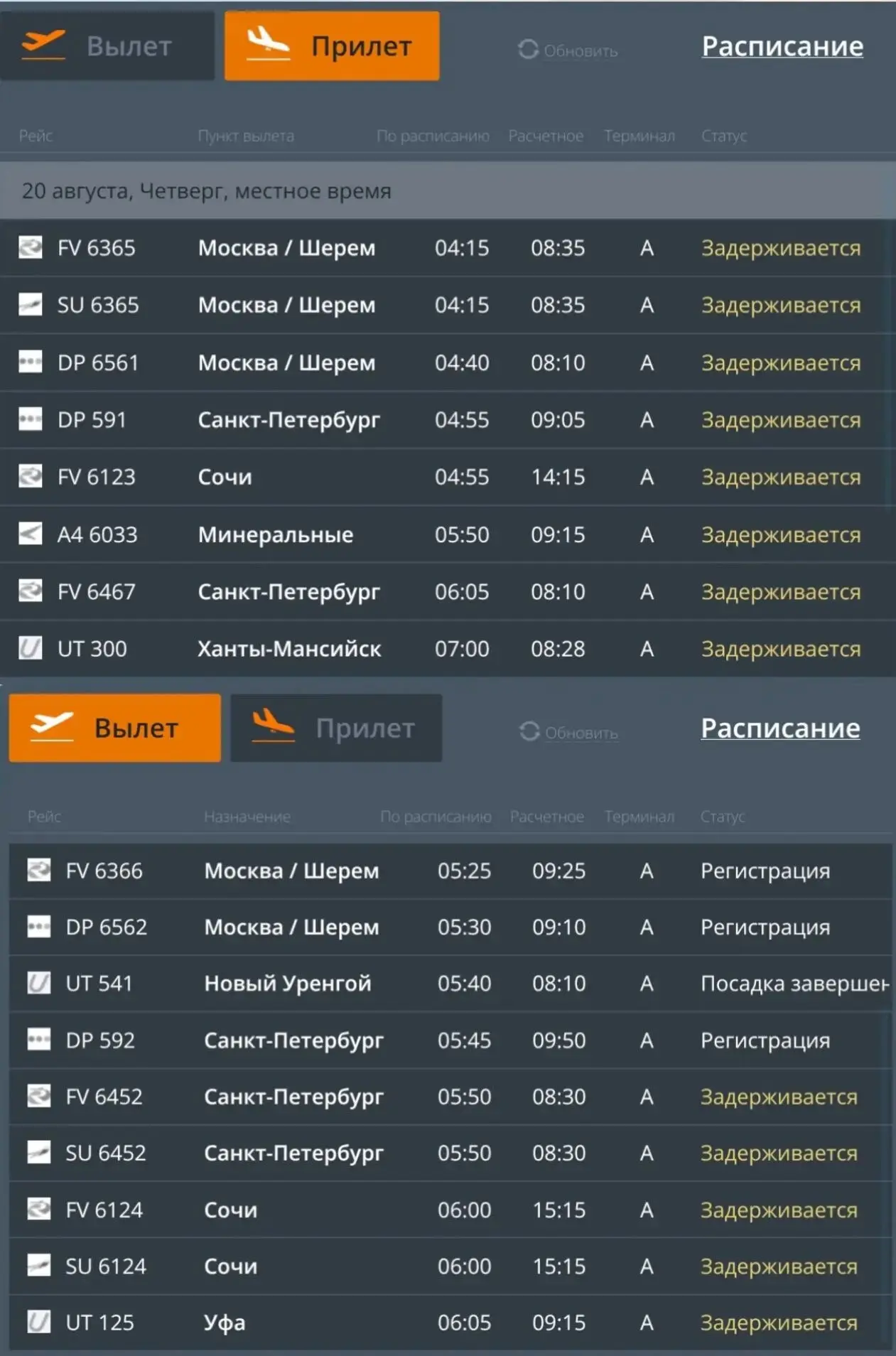The height and width of the screenshot is (1356, 896).
Task: Open Расписание link in lower board
Action: 780,728
